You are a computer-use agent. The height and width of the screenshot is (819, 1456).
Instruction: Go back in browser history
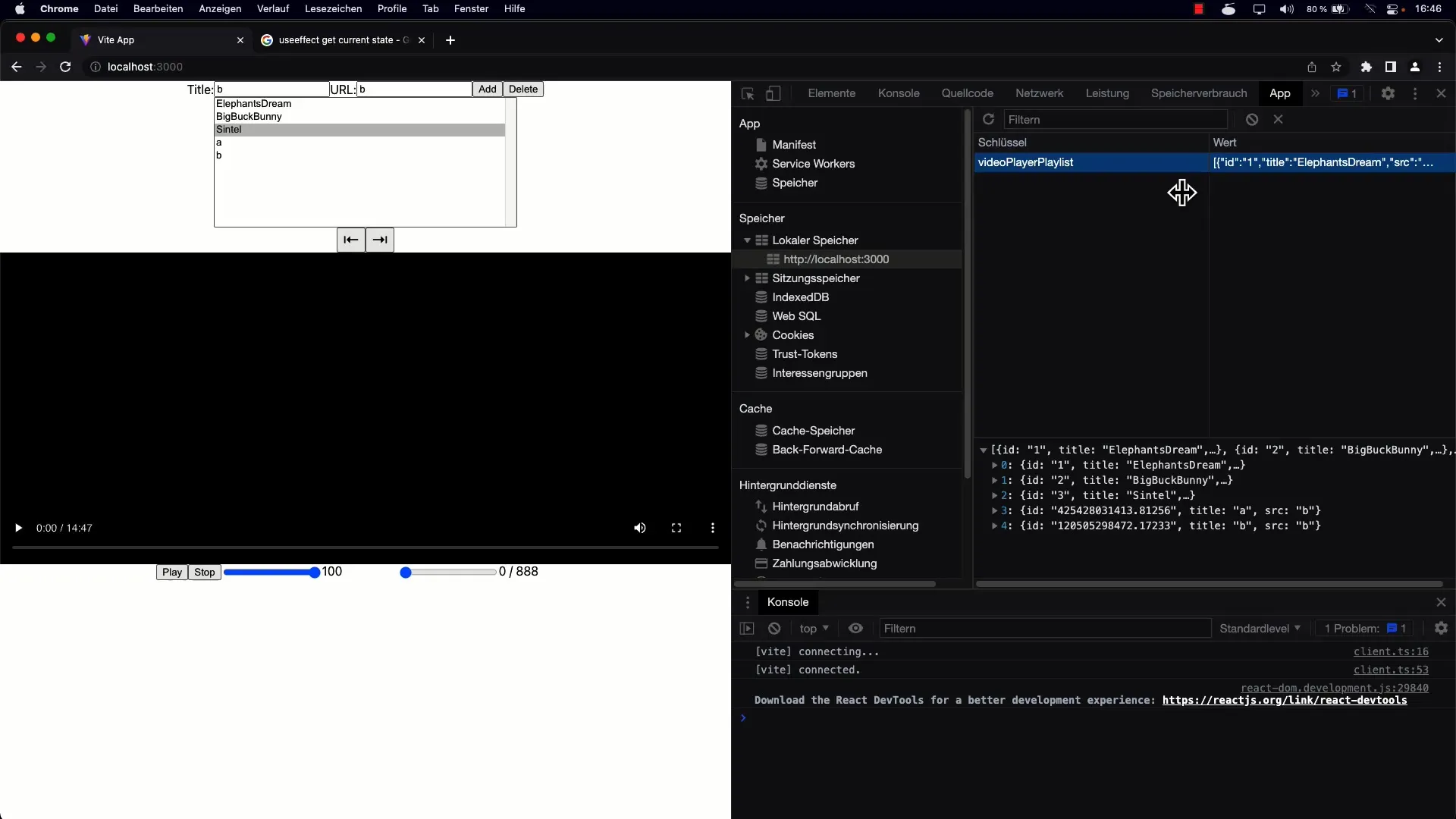tap(17, 67)
